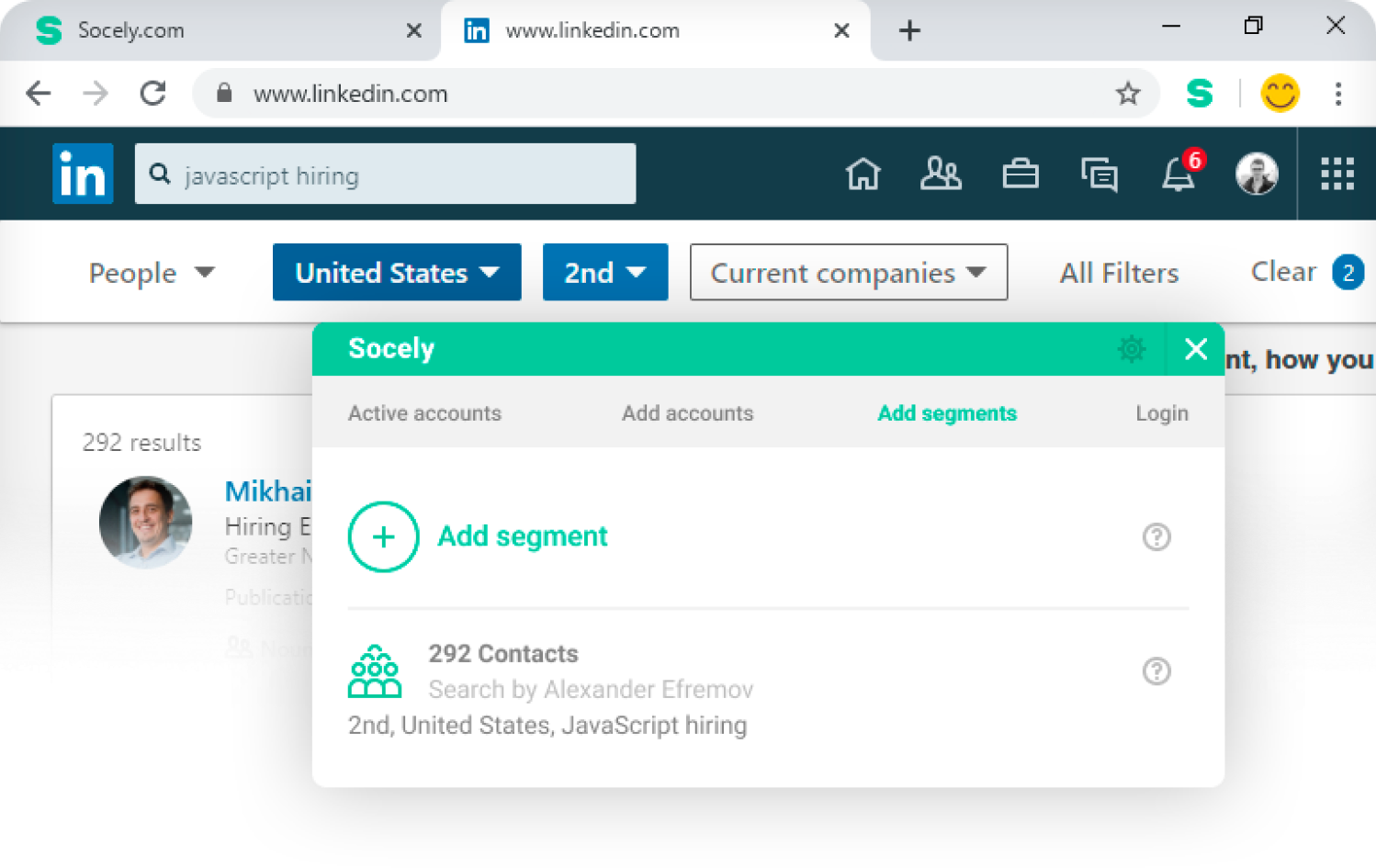Expand the United States location filter
This screenshot has width=1376, height=868.
[397, 272]
